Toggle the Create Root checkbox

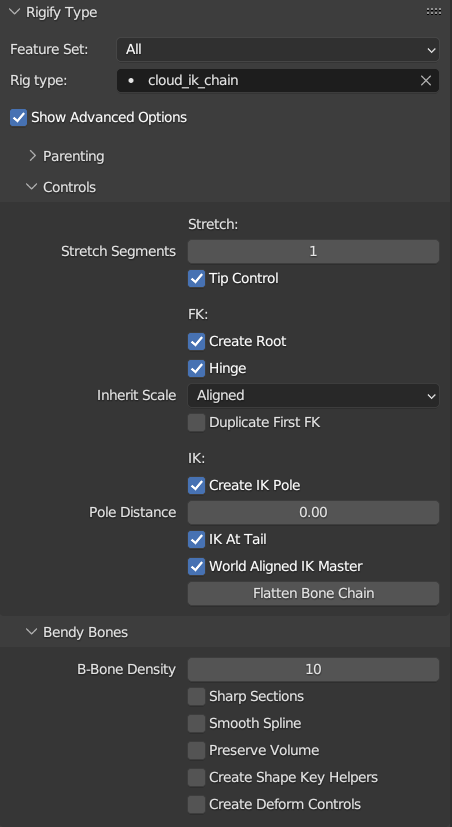click(196, 341)
